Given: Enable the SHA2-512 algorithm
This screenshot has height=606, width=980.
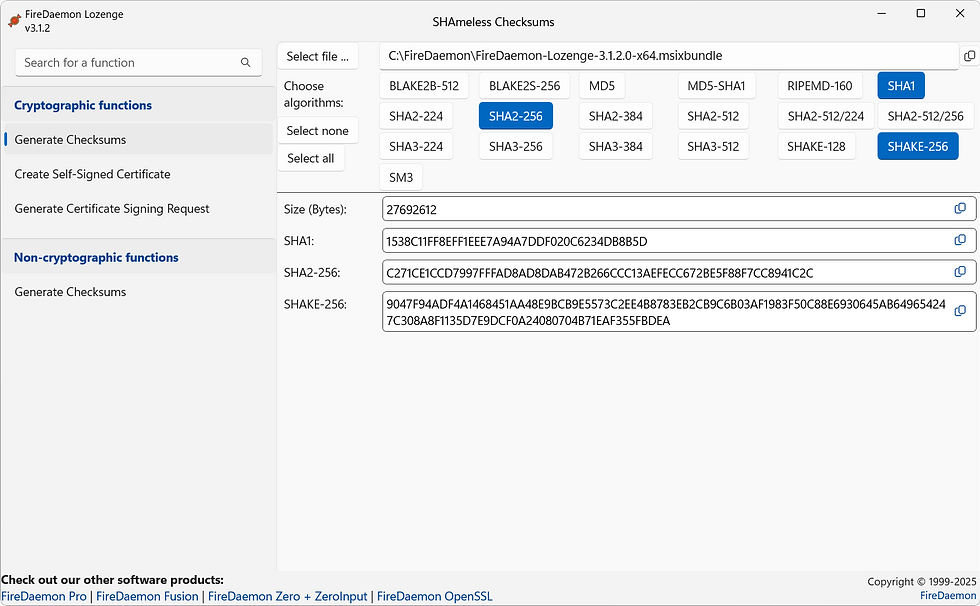Looking at the screenshot, I should tap(713, 116).
